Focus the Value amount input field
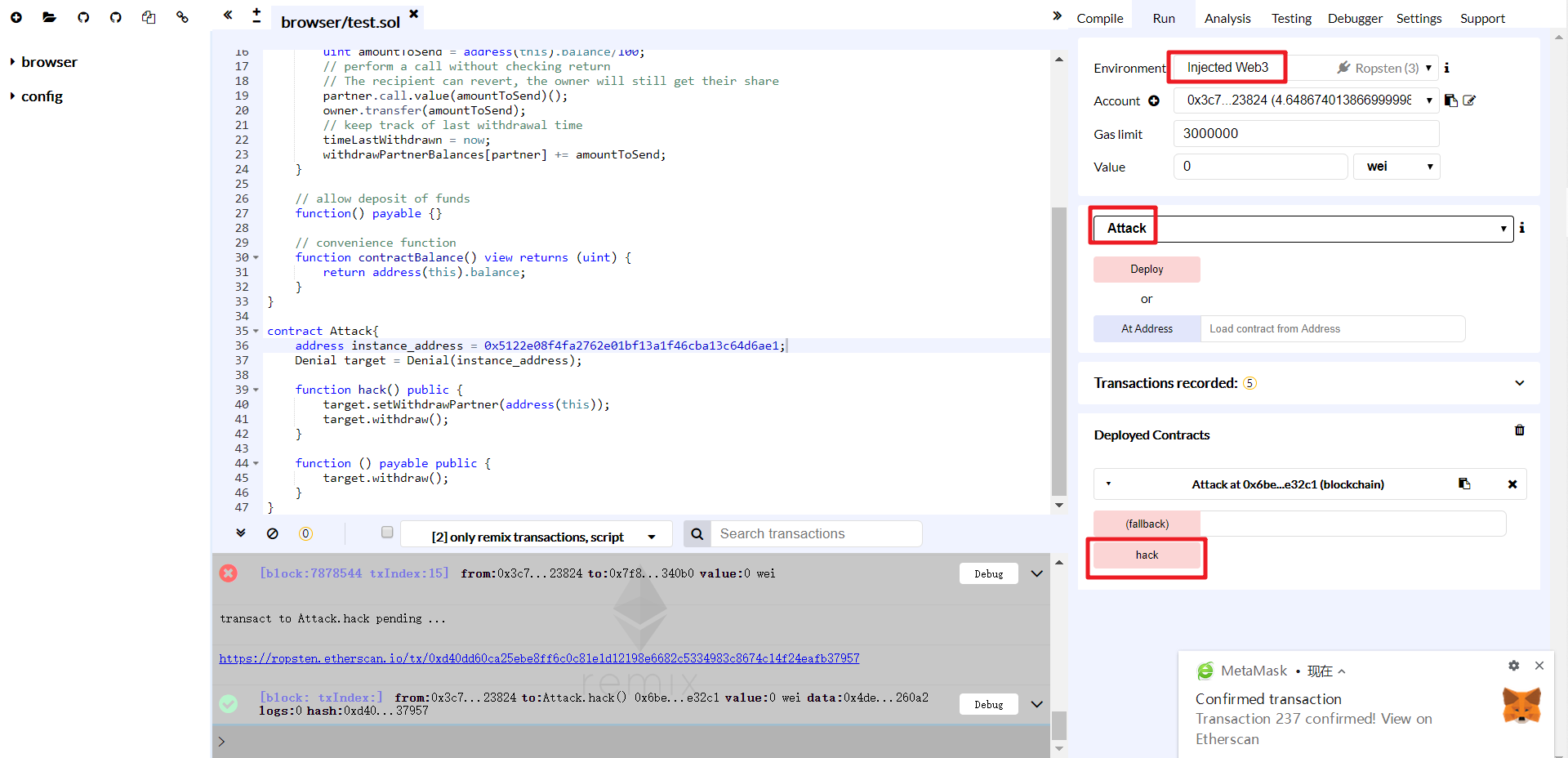The height and width of the screenshot is (758, 1568). [1260, 167]
